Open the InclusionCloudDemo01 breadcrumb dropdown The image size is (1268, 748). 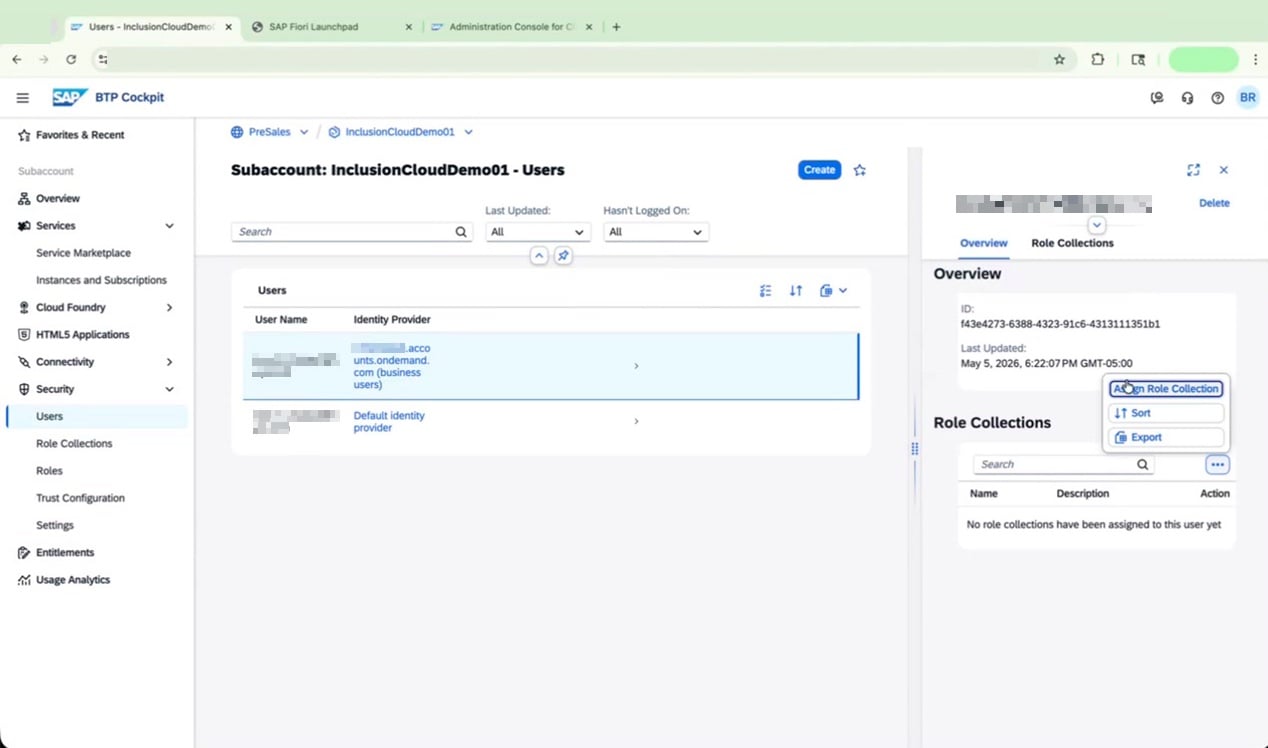468,132
